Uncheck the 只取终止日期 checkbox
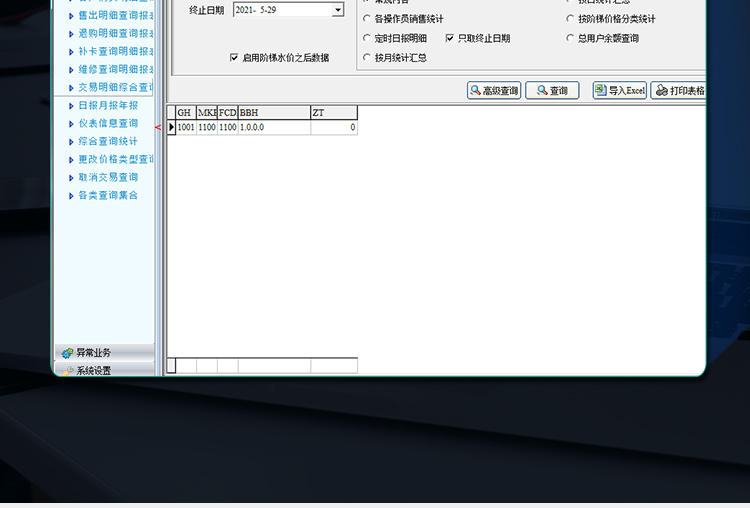Image resolution: width=750 pixels, height=508 pixels. (x=450, y=38)
